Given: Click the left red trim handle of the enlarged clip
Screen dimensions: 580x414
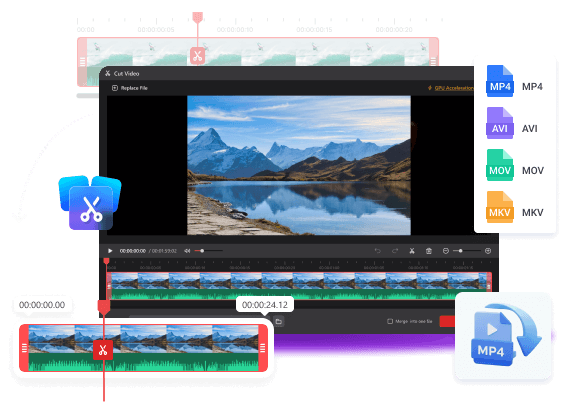Looking at the screenshot, I should (24, 348).
